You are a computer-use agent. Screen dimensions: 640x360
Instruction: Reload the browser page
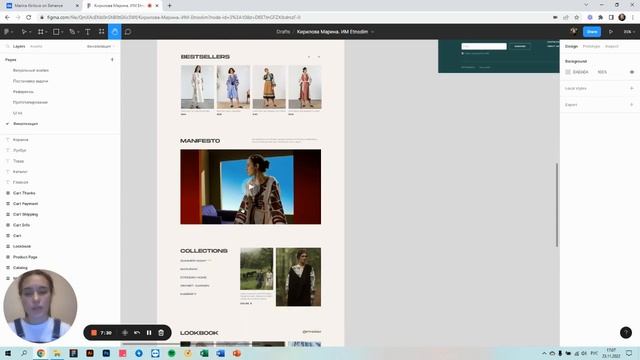pos(29,17)
